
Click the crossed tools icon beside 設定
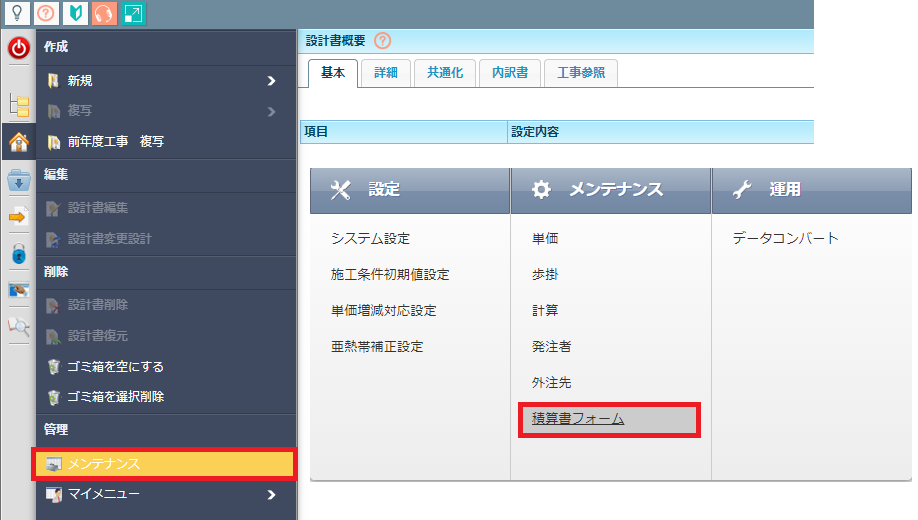point(340,190)
